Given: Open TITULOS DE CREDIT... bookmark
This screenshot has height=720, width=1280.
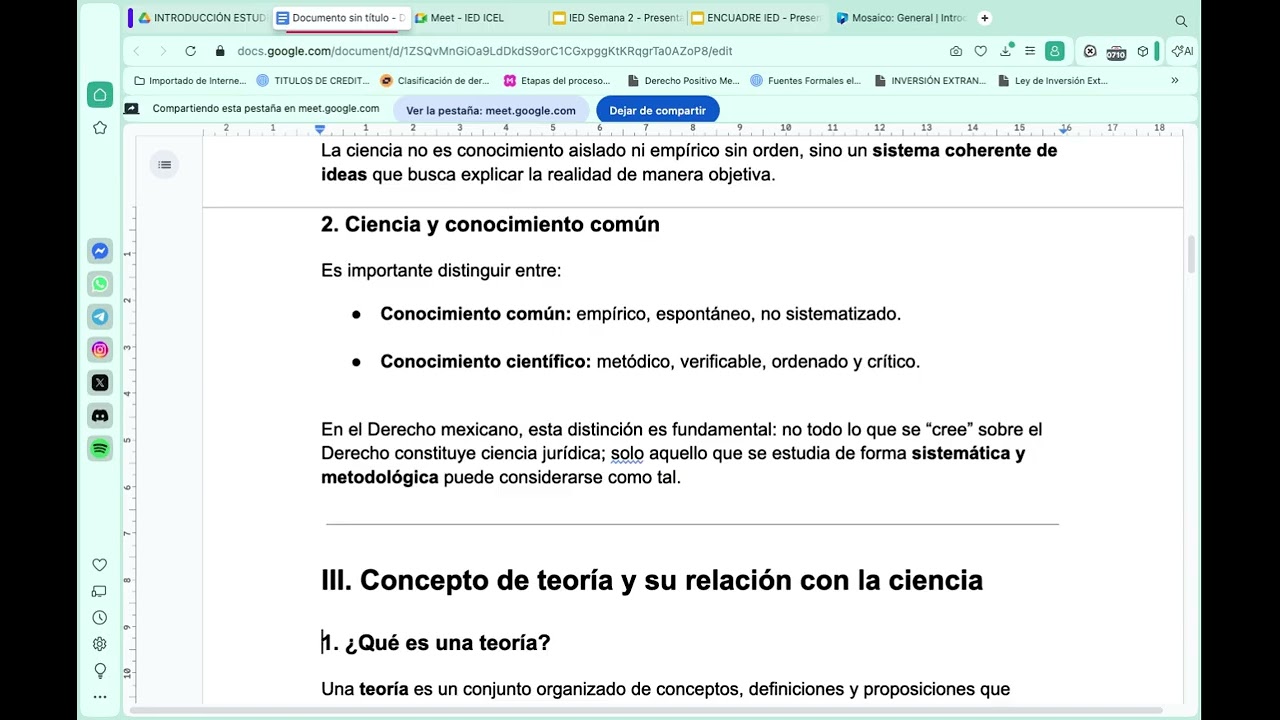Looking at the screenshot, I should click(x=313, y=81).
